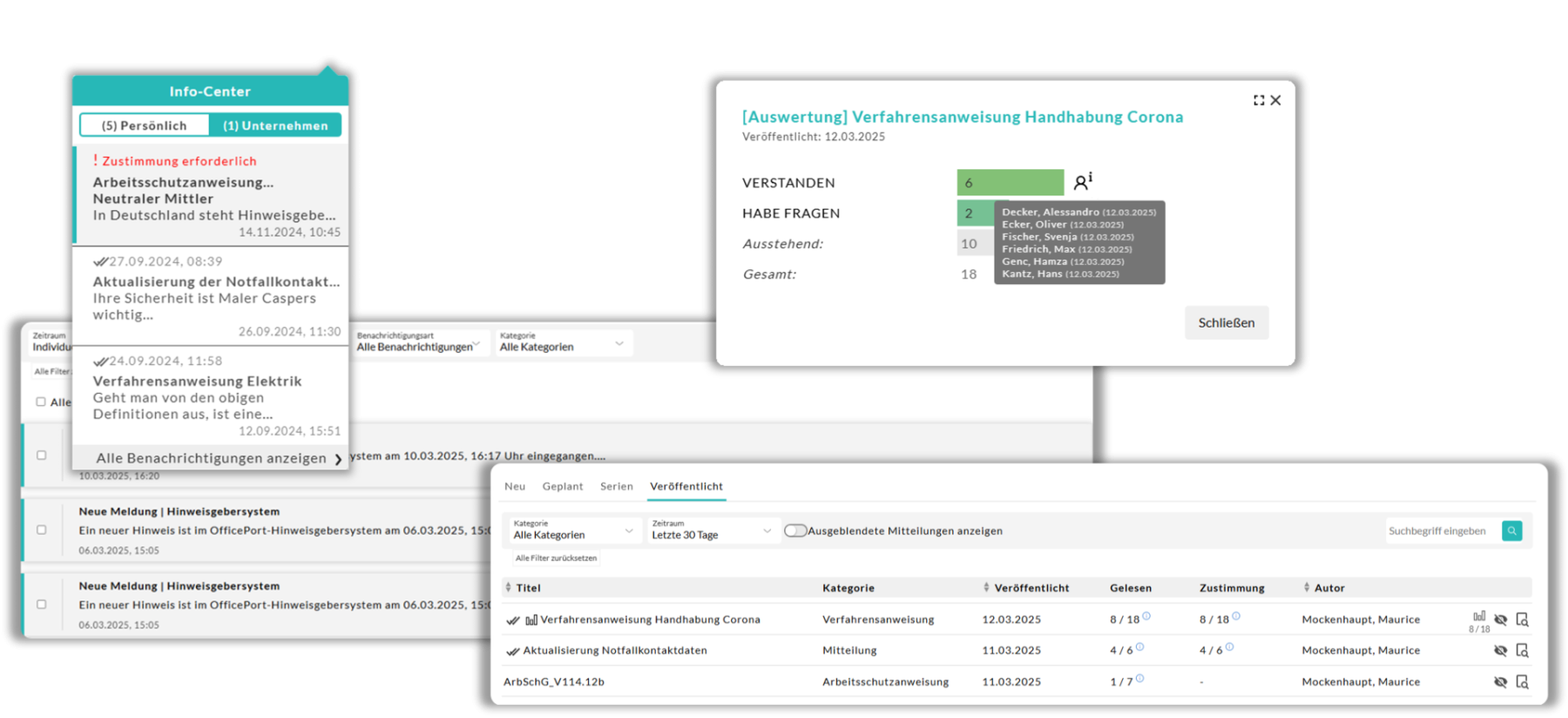
Task: Hide the Aktualisierung Notfallkontaktdaten message via eye icon
Action: pyautogui.click(x=1500, y=650)
